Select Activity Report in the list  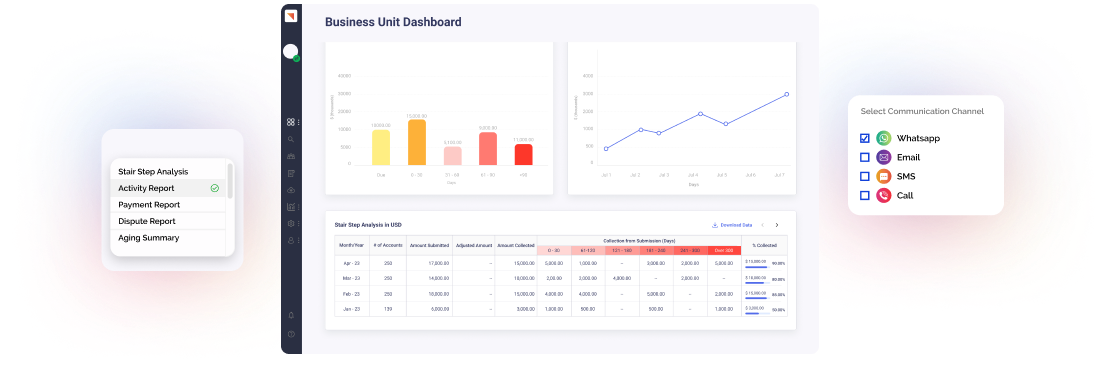[x=169, y=188]
